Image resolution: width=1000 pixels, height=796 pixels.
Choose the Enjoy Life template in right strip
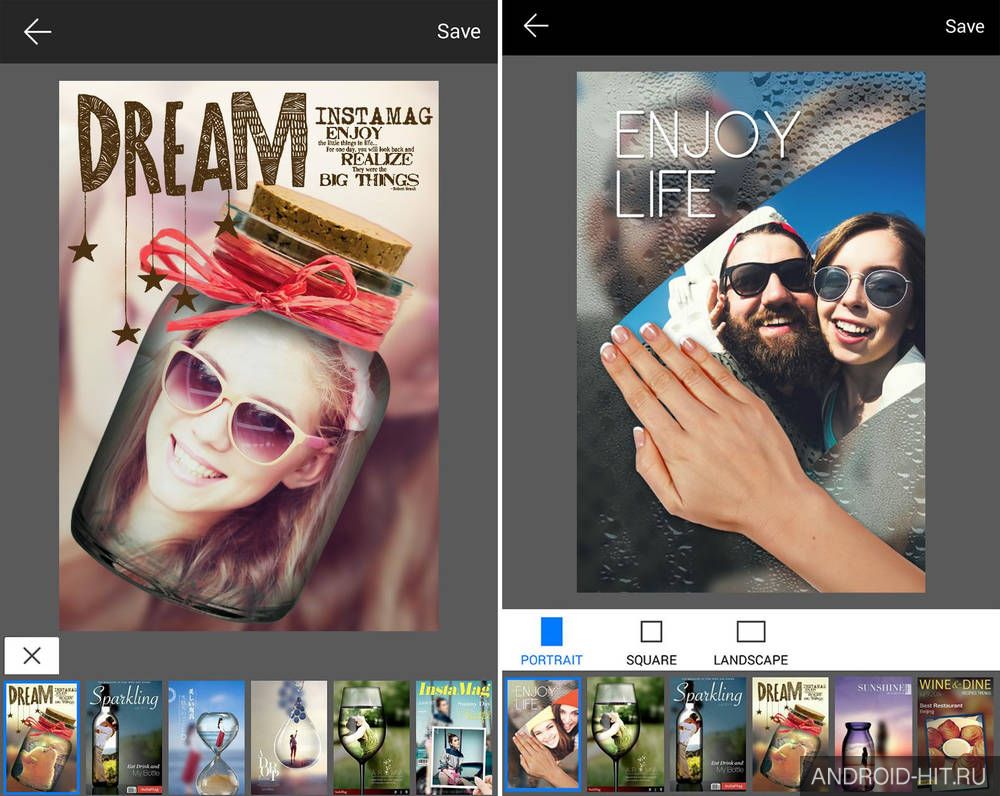(x=543, y=734)
